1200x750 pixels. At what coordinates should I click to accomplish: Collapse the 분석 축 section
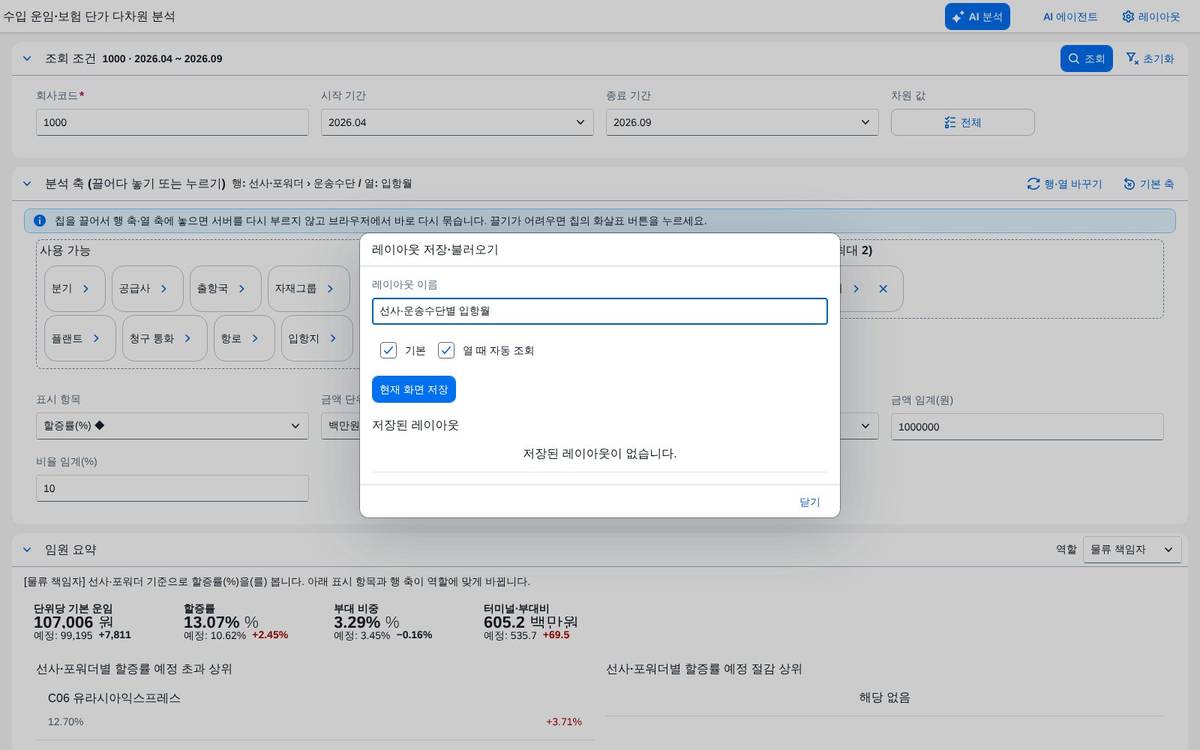click(27, 184)
